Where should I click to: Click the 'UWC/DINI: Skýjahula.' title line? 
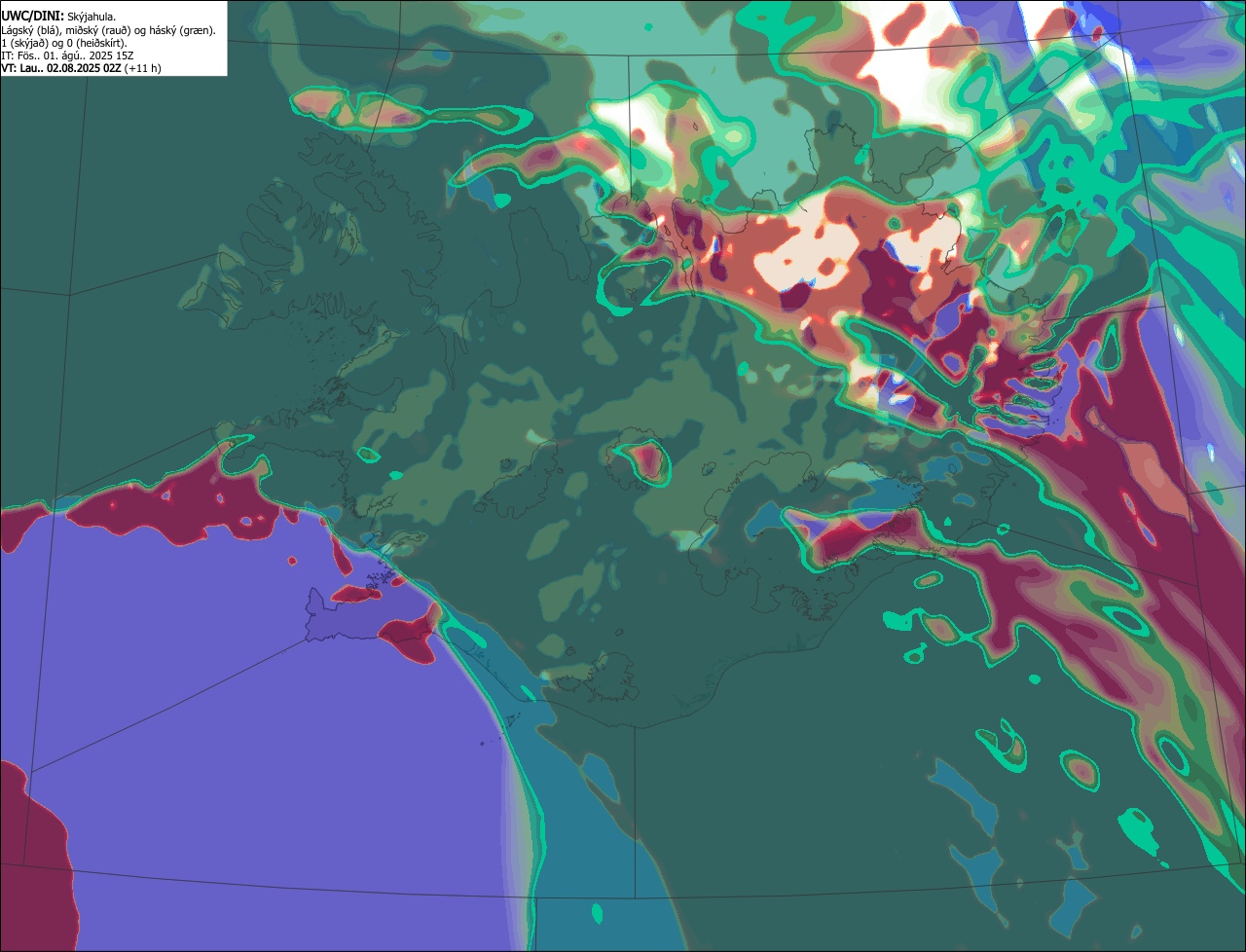coord(58,17)
